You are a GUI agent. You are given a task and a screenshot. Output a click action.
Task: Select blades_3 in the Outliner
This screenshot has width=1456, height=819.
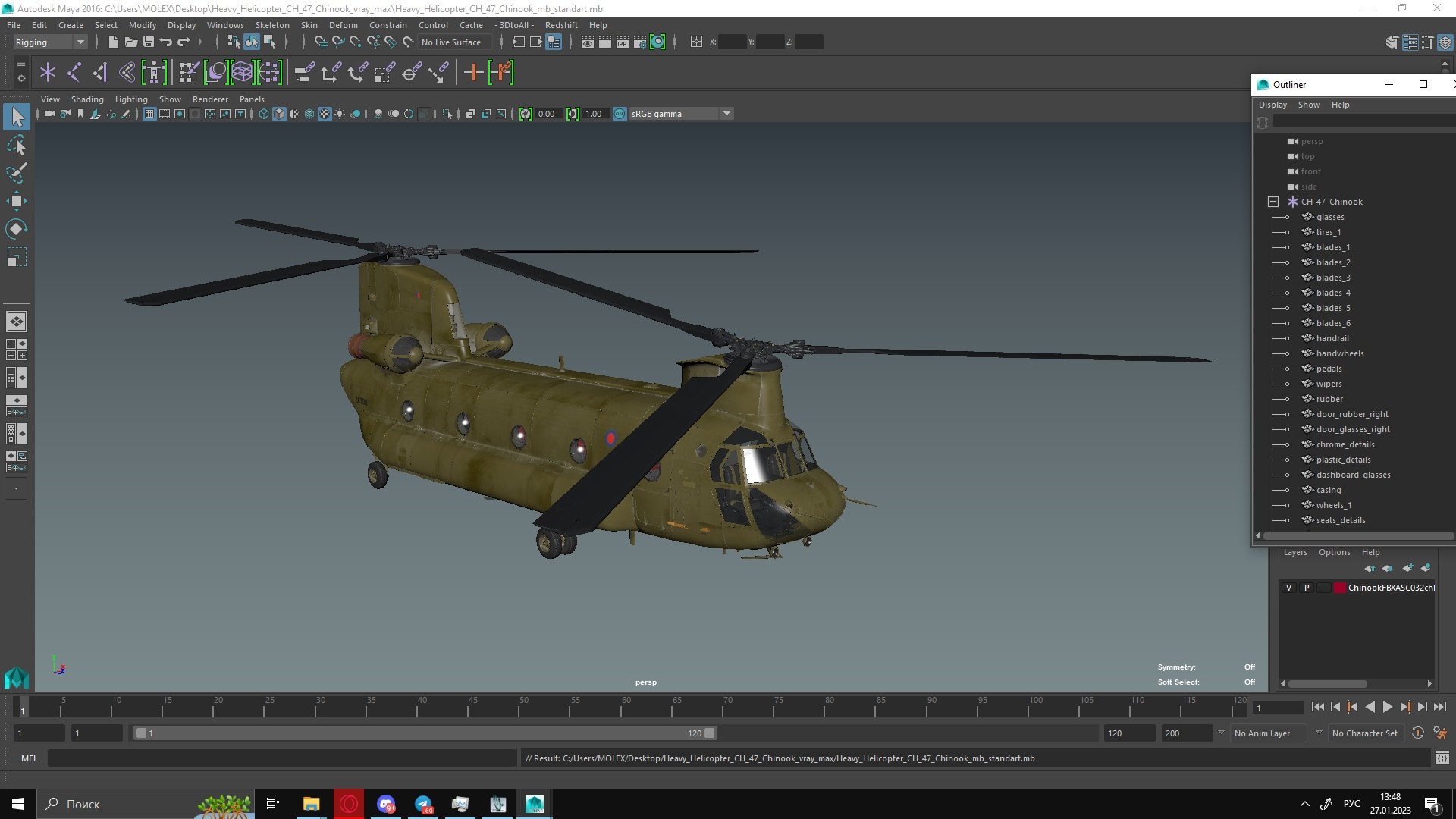(x=1333, y=278)
